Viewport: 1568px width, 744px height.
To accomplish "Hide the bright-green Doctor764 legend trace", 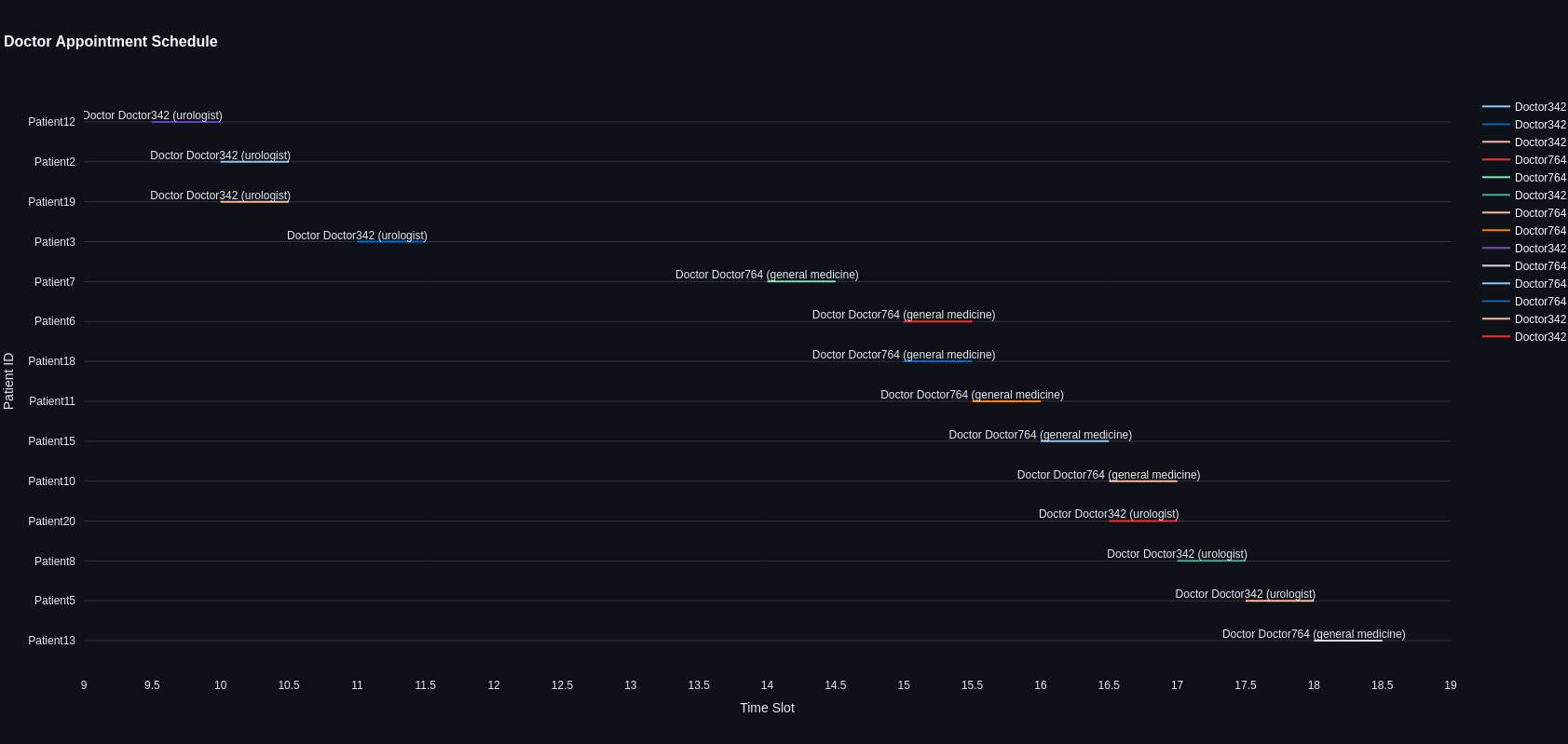I will click(1524, 178).
